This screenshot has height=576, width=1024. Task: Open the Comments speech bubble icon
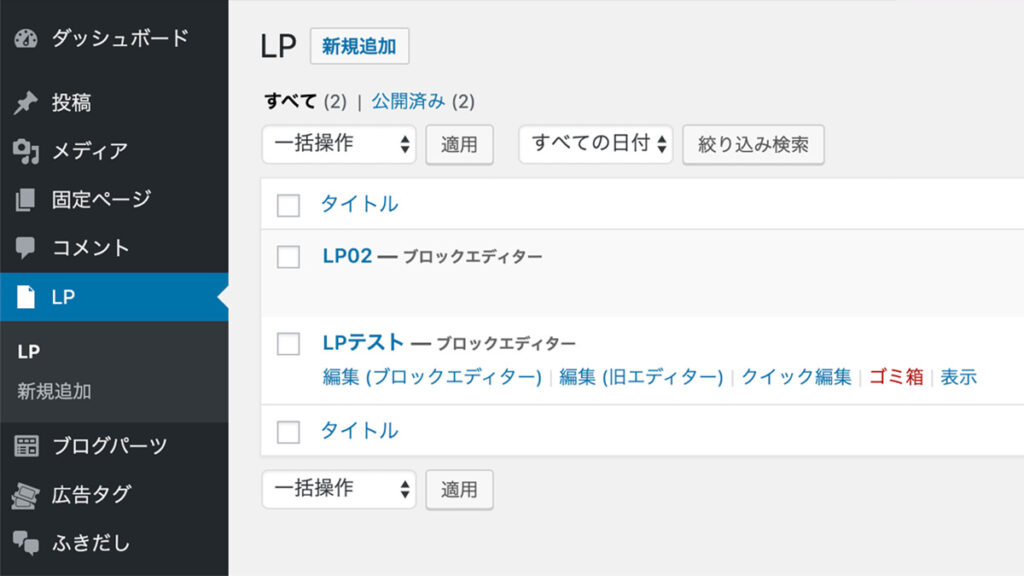coord(25,248)
